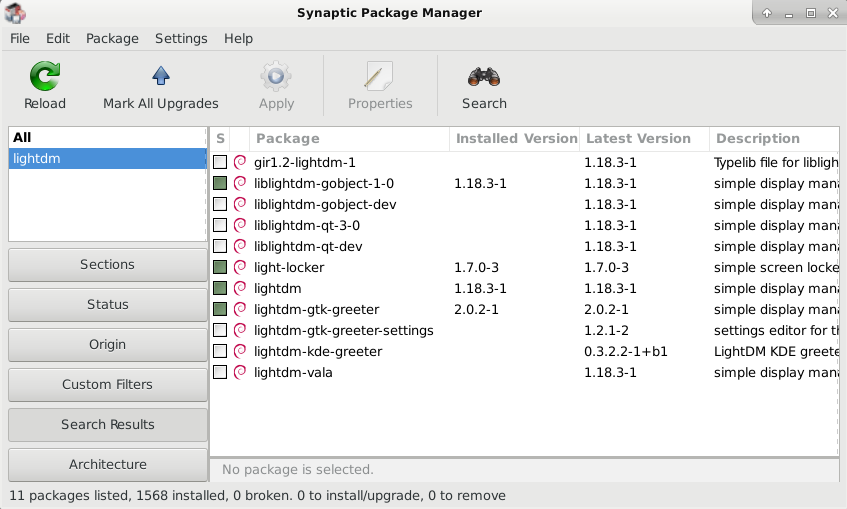The image size is (847, 509).
Task: Sort by Installed Version column header
Action: click(515, 139)
